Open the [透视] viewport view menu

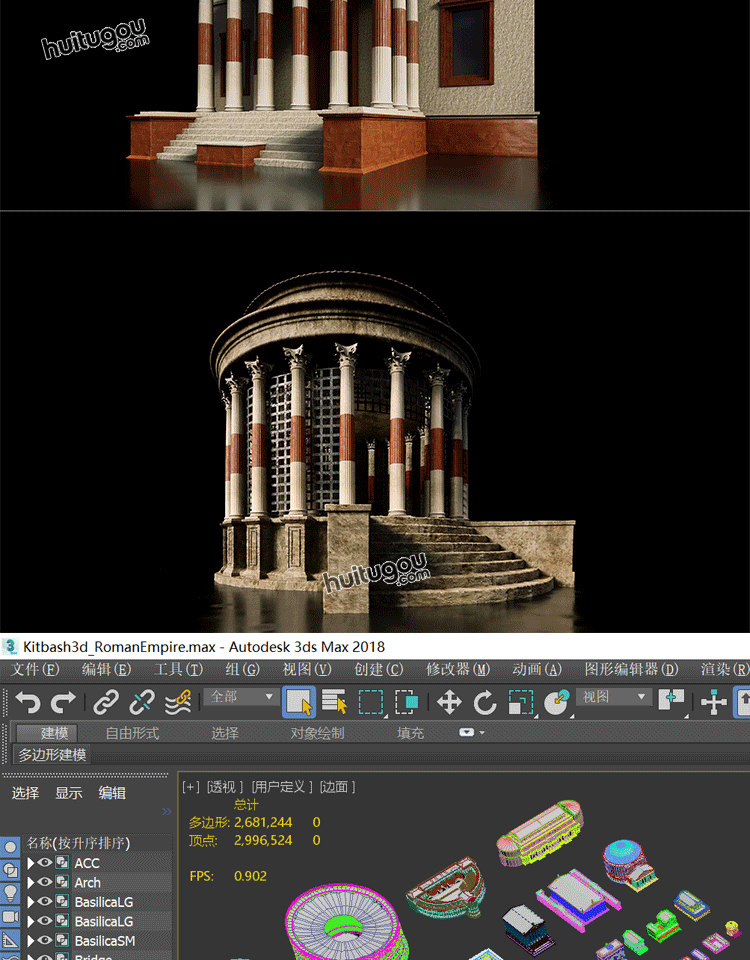225,787
